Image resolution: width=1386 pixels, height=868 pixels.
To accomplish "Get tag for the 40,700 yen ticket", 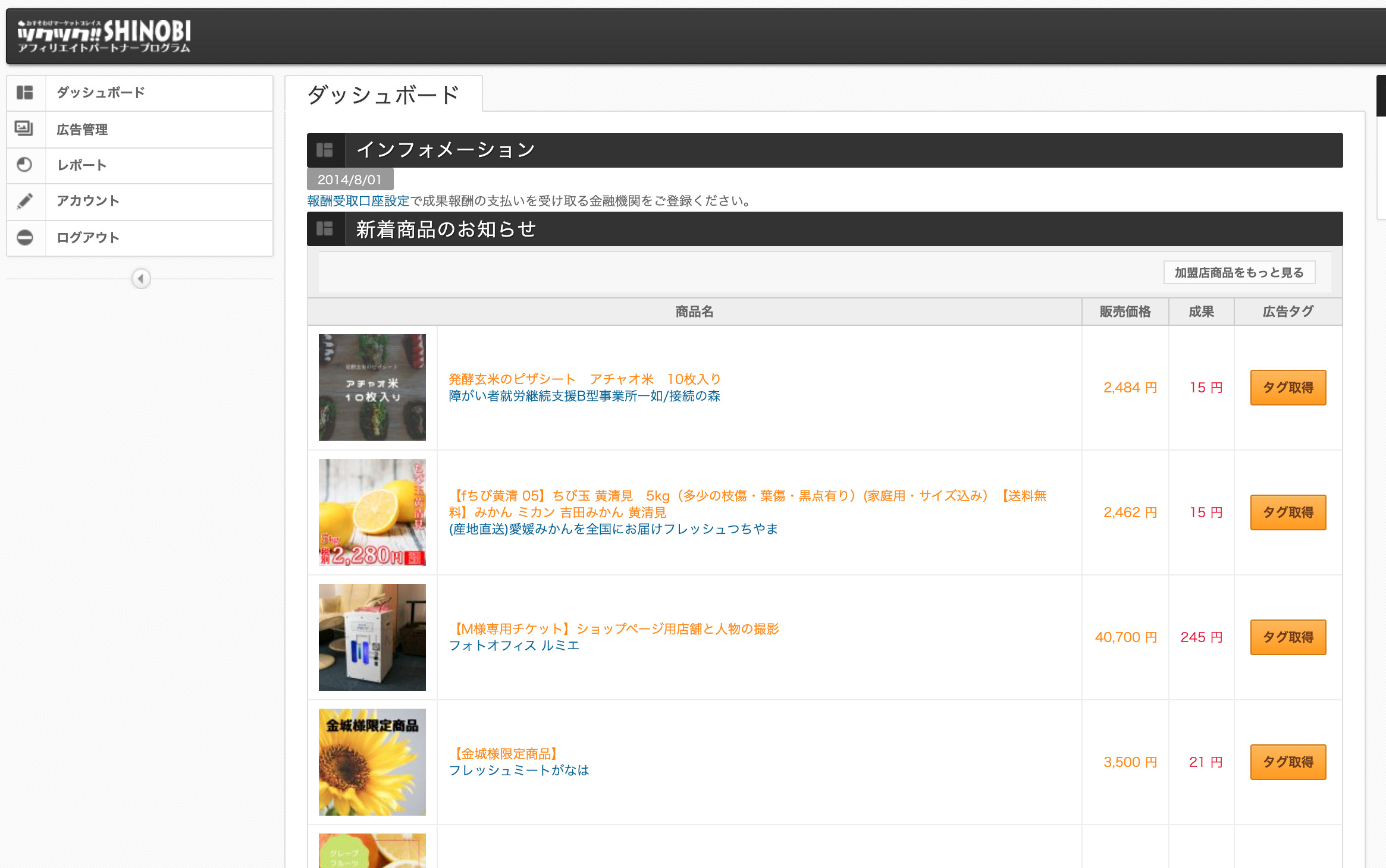I will coord(1288,637).
